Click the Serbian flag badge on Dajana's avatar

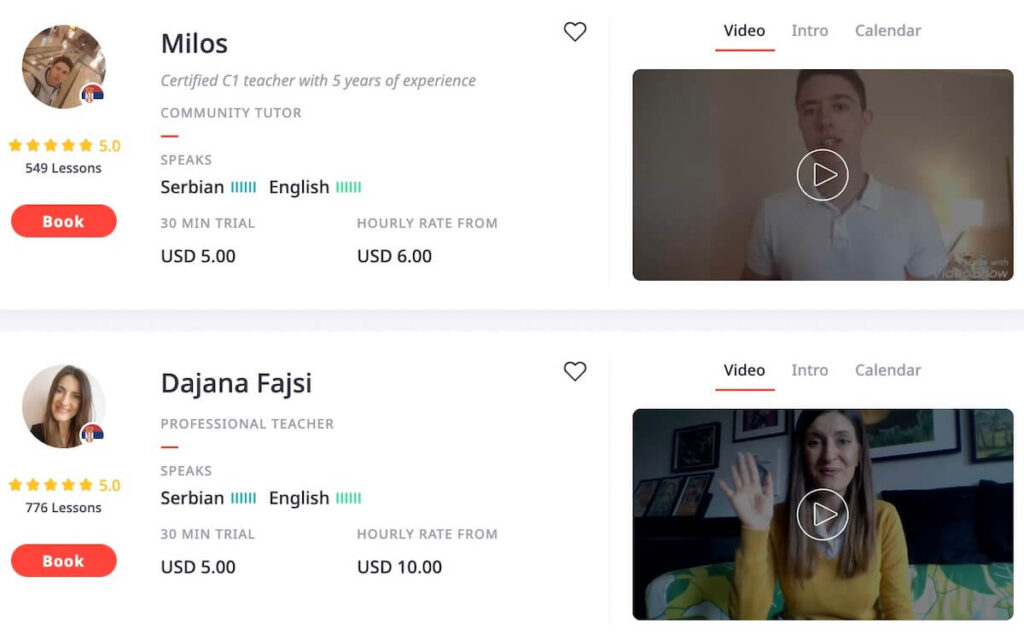point(92,434)
